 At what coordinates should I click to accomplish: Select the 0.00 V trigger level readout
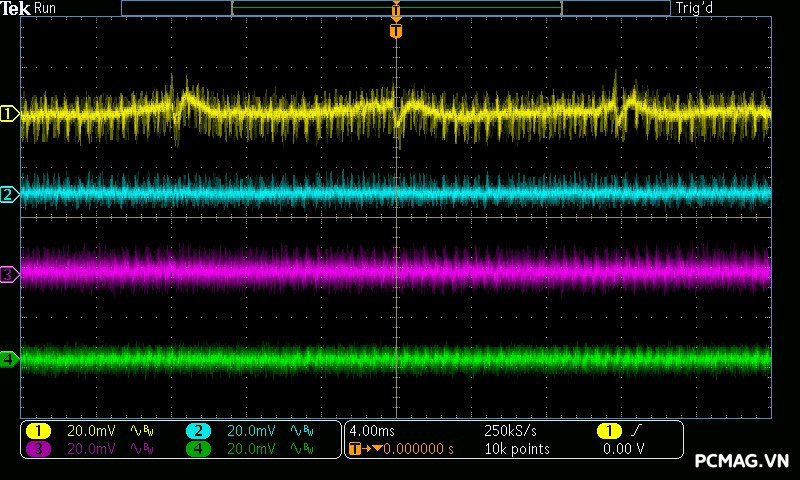point(623,449)
